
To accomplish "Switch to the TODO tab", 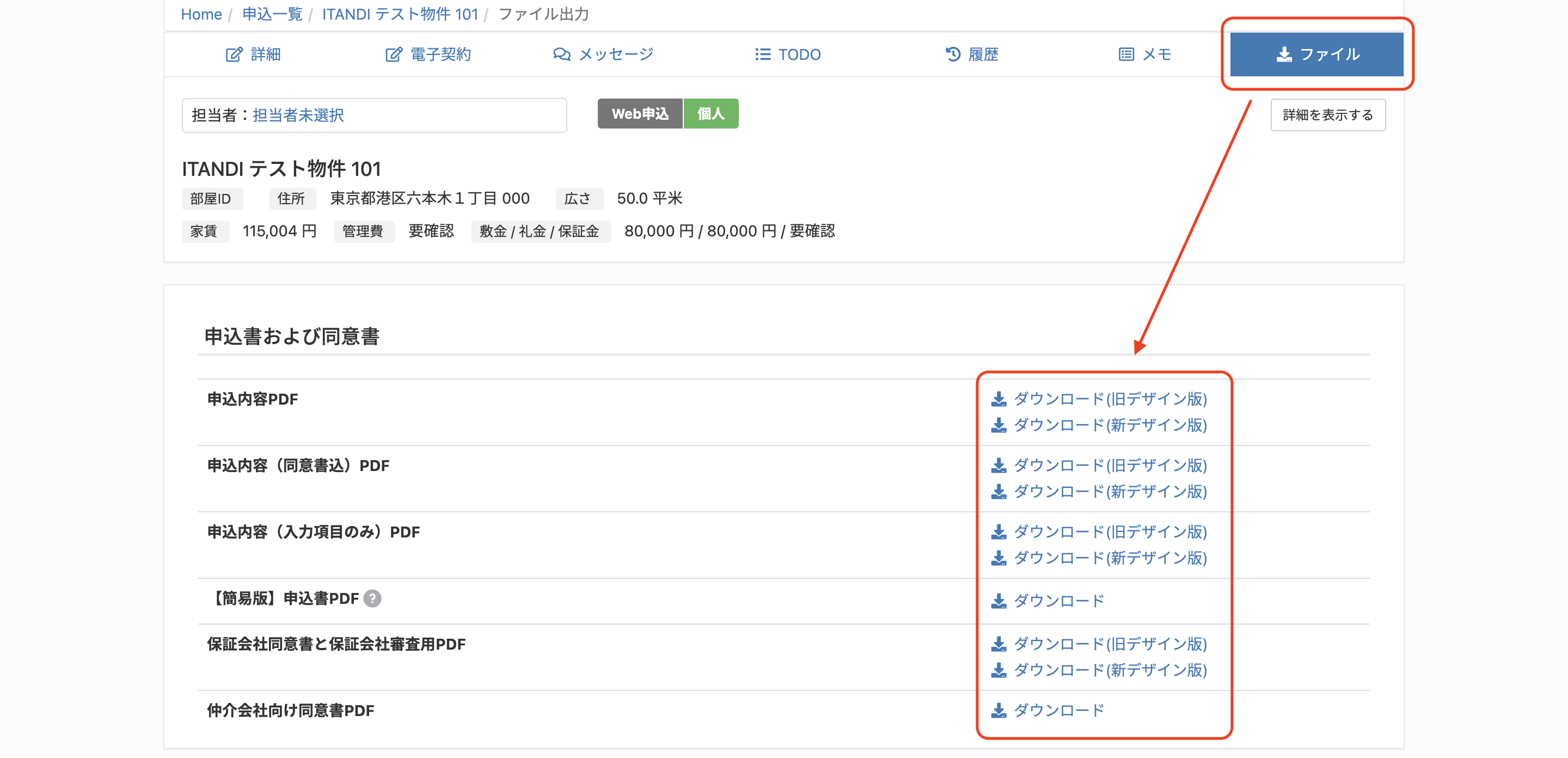I will 788,54.
